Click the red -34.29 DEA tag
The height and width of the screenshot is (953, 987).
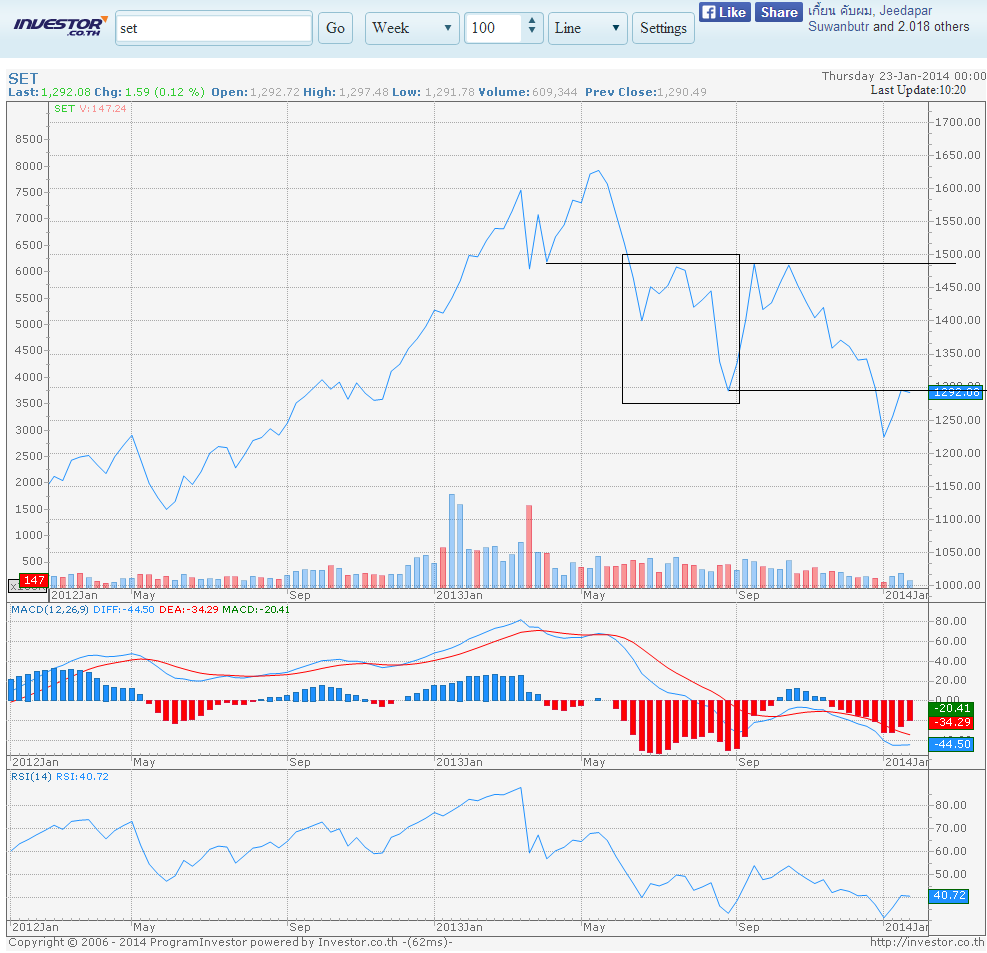point(952,722)
